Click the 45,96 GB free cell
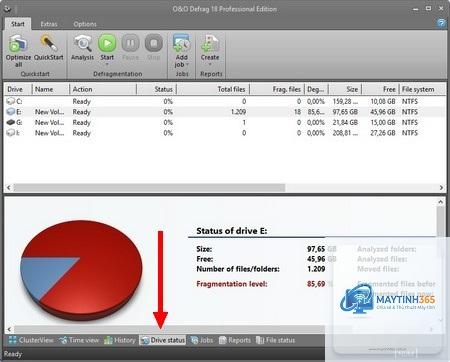450x362 pixels. [383, 112]
